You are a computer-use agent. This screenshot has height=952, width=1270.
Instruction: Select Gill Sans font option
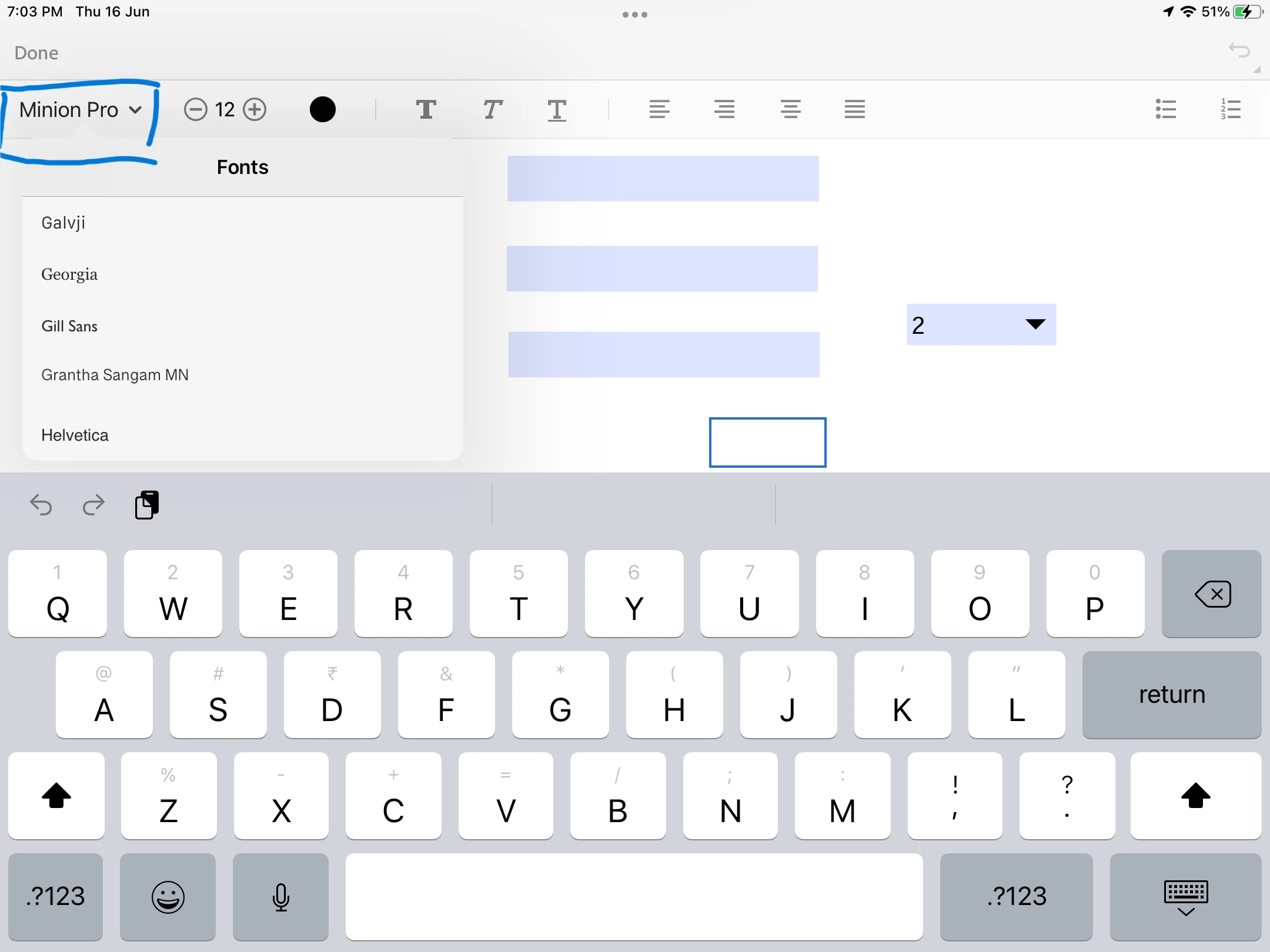[x=69, y=326]
